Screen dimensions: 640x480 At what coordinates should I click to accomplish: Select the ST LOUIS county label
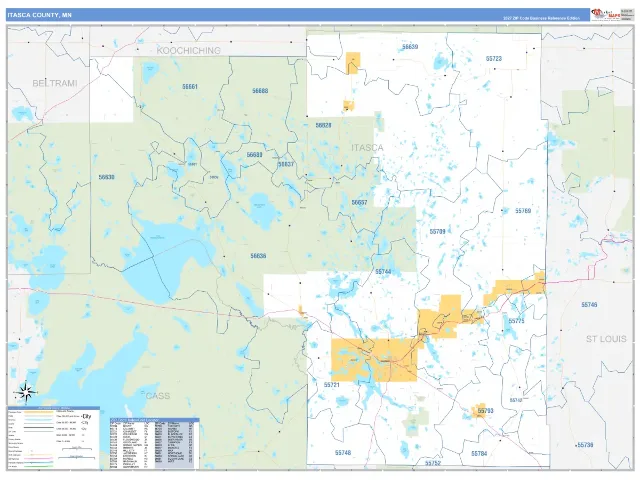coord(606,339)
